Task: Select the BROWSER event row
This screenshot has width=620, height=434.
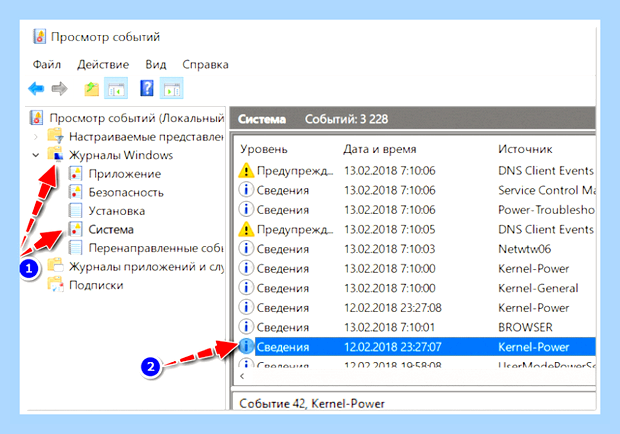Action: tap(417, 327)
